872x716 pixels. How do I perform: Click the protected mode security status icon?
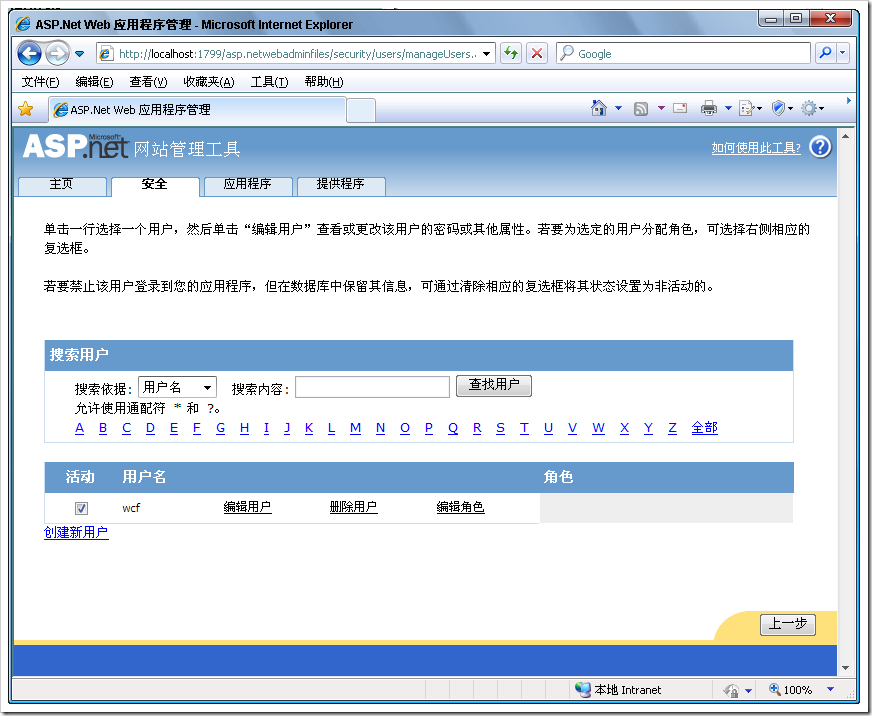tap(731, 690)
